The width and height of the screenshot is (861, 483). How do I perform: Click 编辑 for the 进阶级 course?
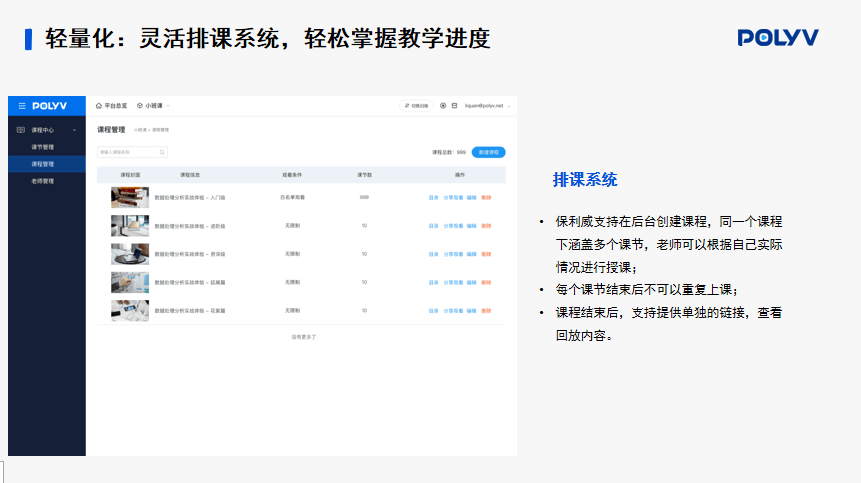(472, 226)
